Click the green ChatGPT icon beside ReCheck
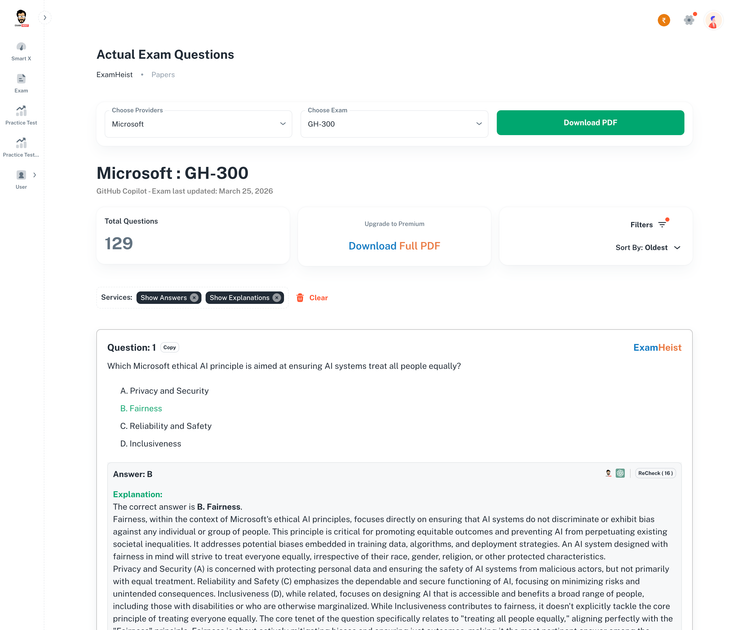This screenshot has height=630, width=743. pos(620,473)
